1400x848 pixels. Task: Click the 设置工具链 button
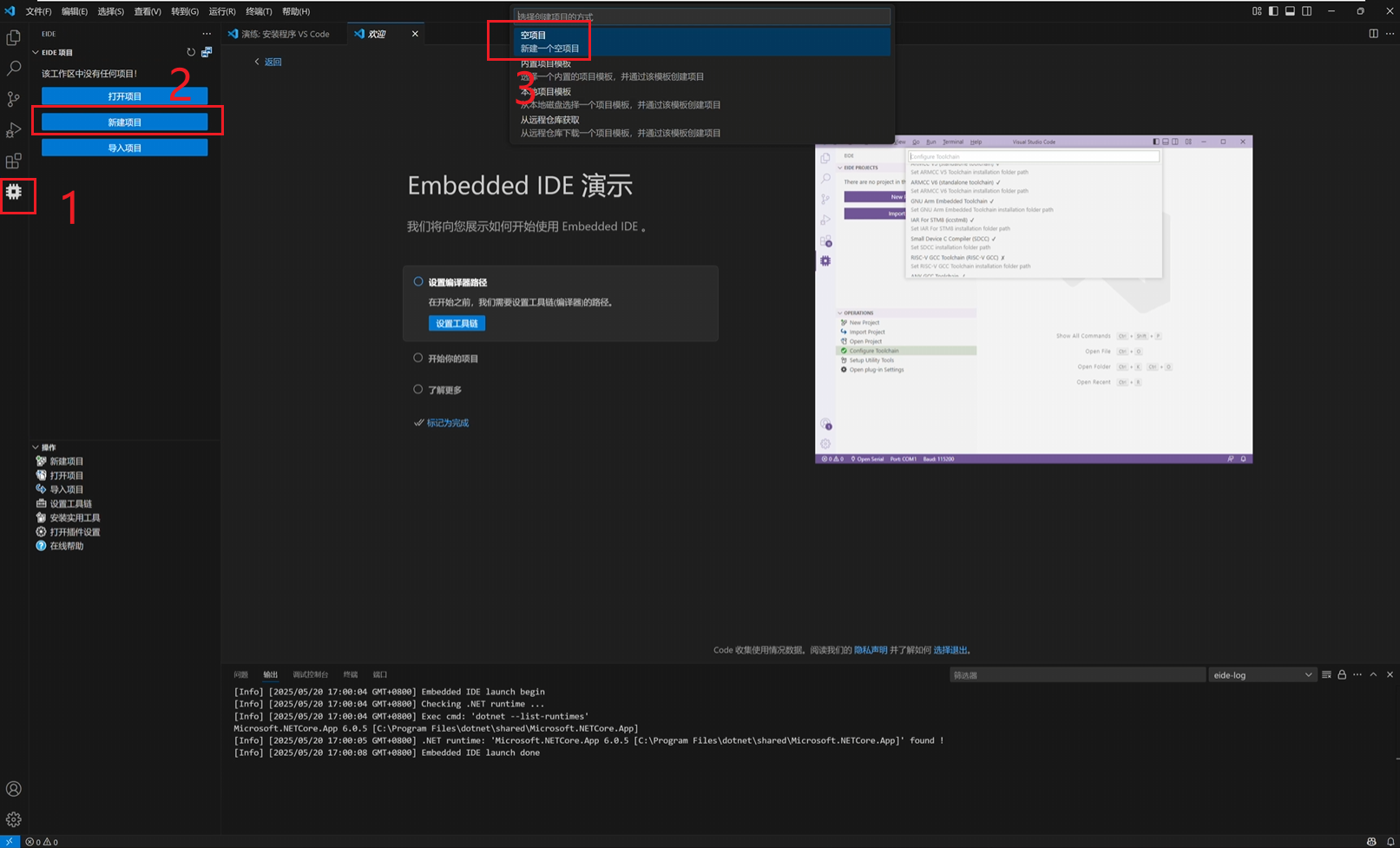click(457, 323)
